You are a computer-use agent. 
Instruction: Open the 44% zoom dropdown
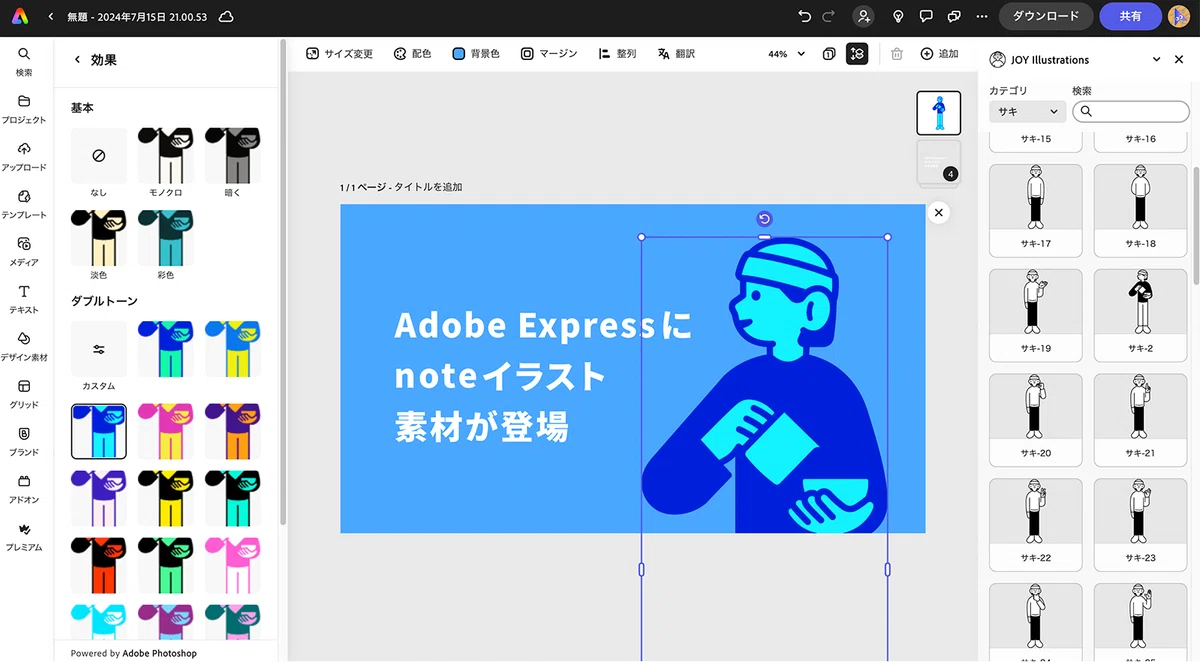(x=786, y=54)
